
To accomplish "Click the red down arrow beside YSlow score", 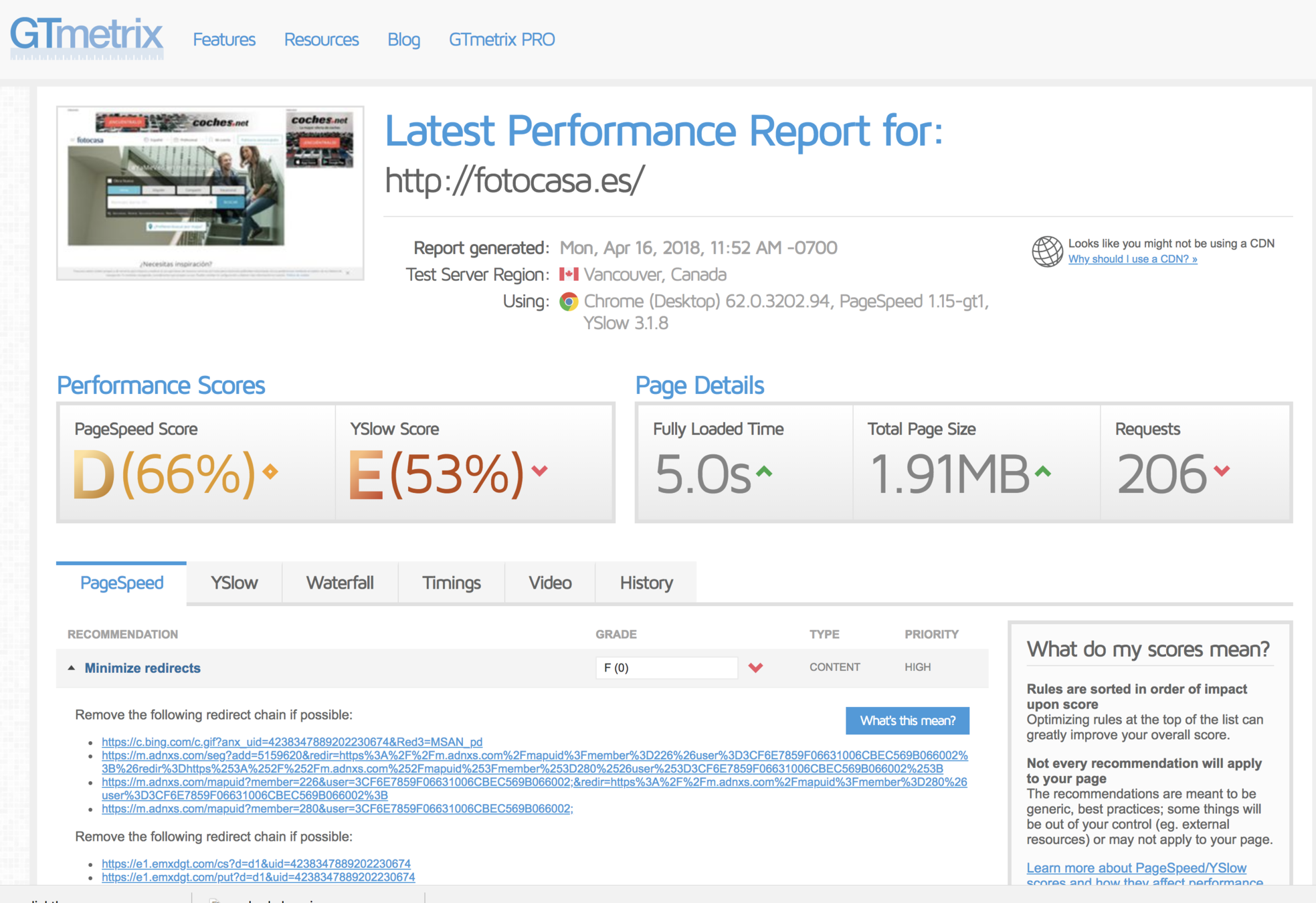I will click(x=540, y=471).
